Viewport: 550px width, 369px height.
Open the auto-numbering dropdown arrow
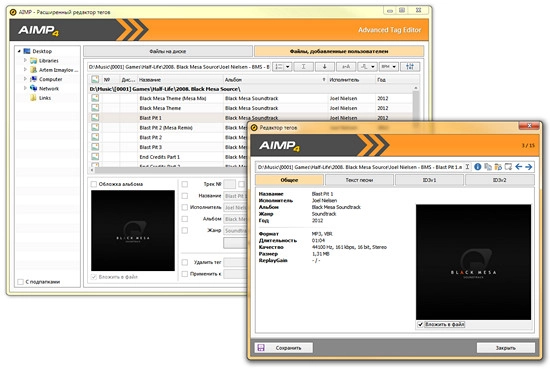pos(288,66)
